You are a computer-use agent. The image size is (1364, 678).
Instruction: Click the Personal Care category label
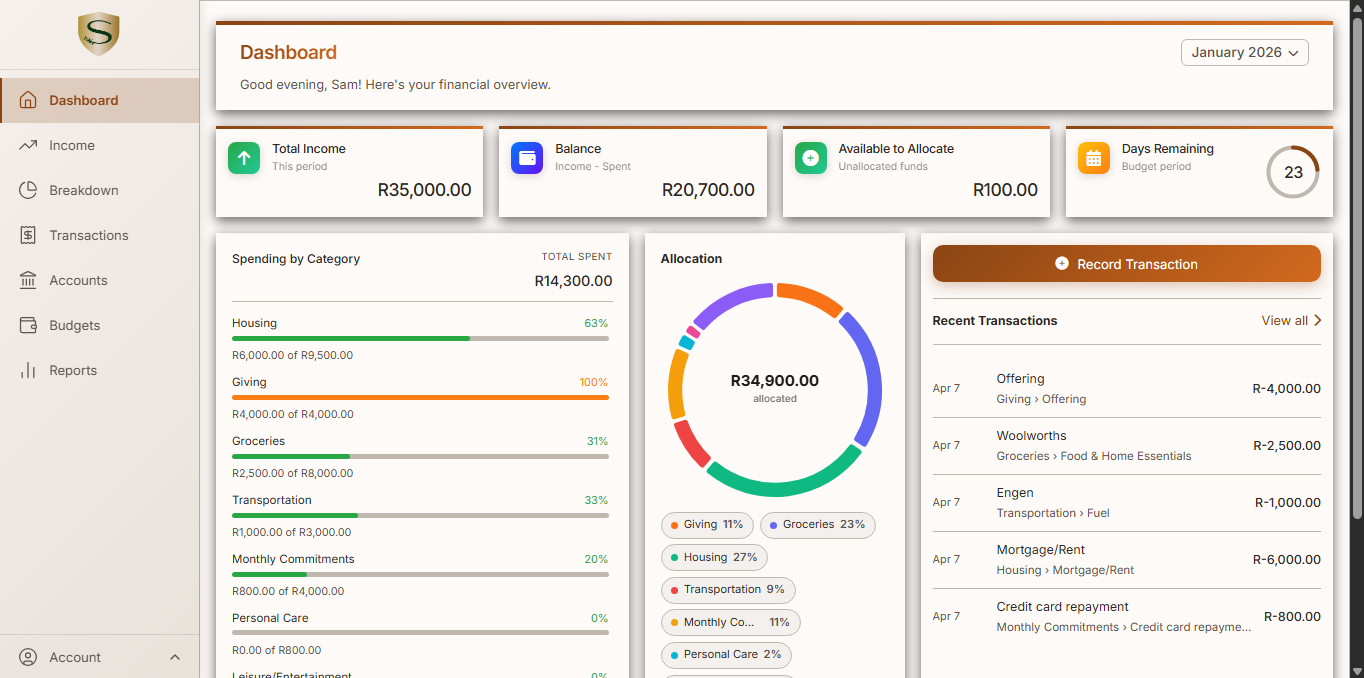click(270, 618)
